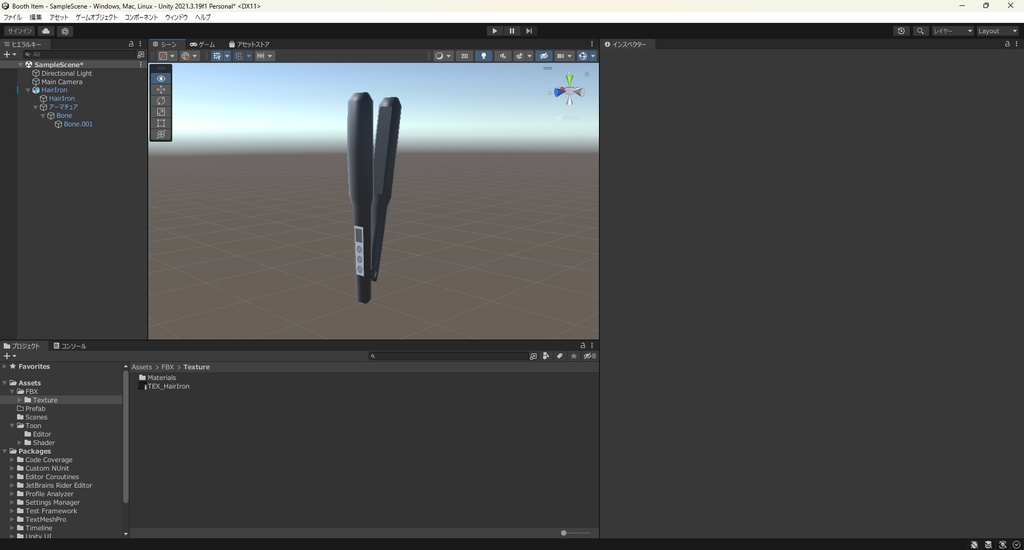
Task: Open the Undo History icon
Action: (901, 31)
